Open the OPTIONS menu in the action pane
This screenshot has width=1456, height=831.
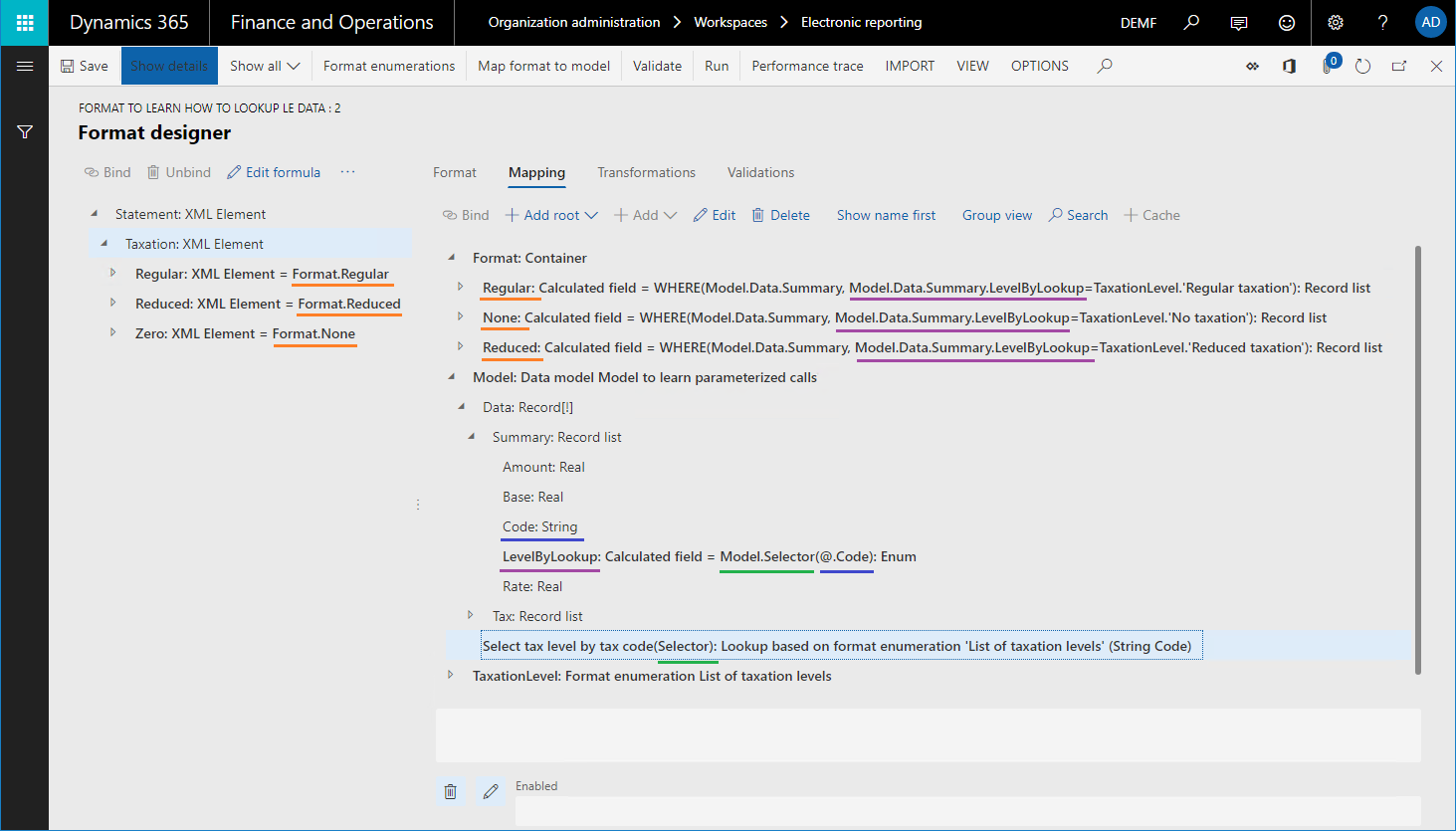click(x=1039, y=66)
